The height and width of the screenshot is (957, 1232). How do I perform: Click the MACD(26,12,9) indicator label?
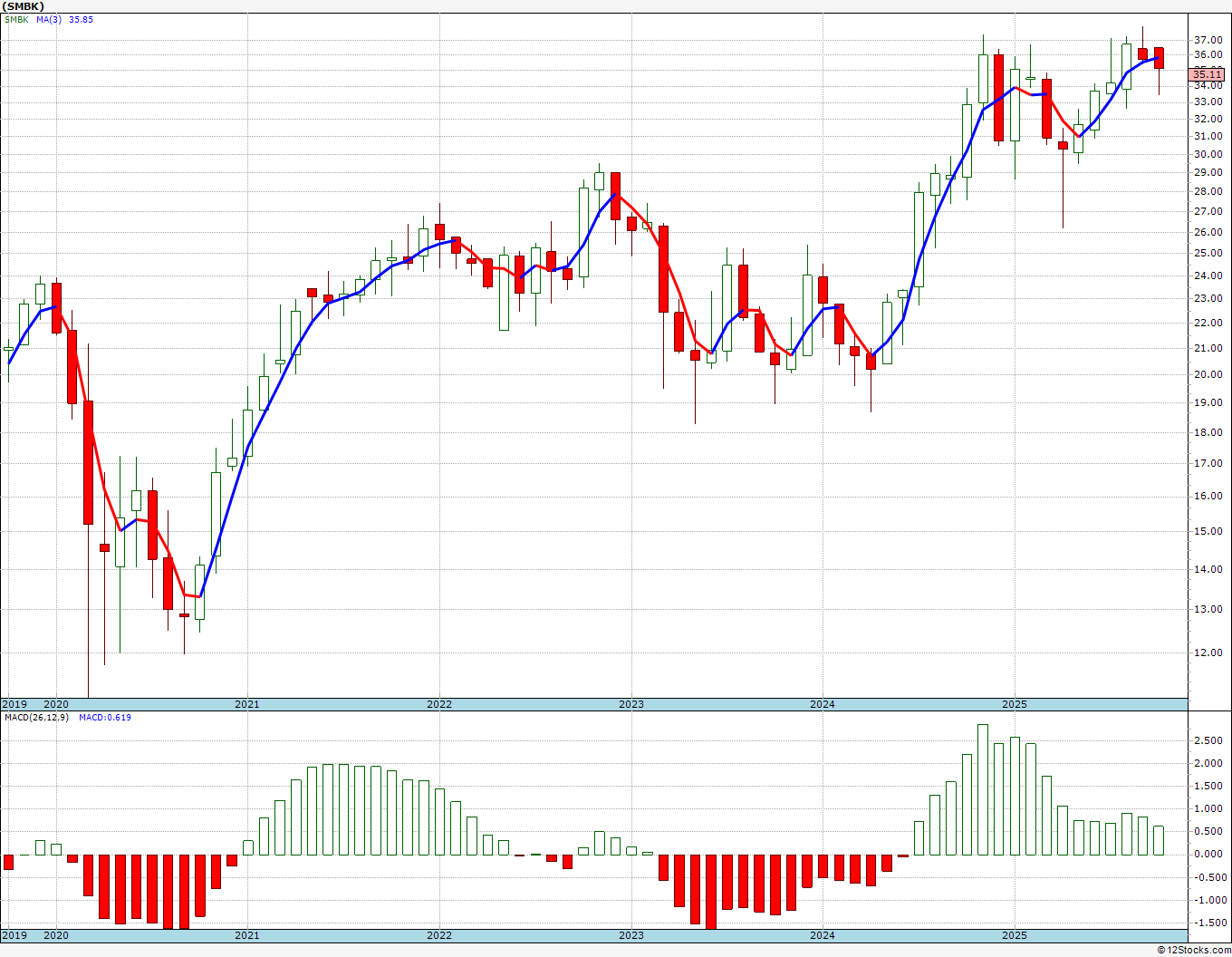(36, 718)
